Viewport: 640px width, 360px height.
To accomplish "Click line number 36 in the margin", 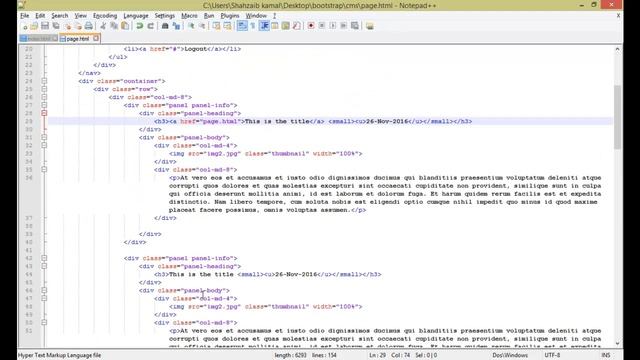I will pyautogui.click(x=29, y=178).
